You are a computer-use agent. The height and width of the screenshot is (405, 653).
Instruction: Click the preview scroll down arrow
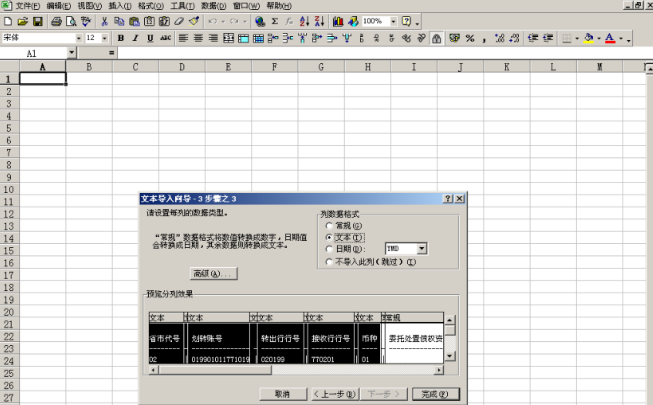pyautogui.click(x=450, y=356)
